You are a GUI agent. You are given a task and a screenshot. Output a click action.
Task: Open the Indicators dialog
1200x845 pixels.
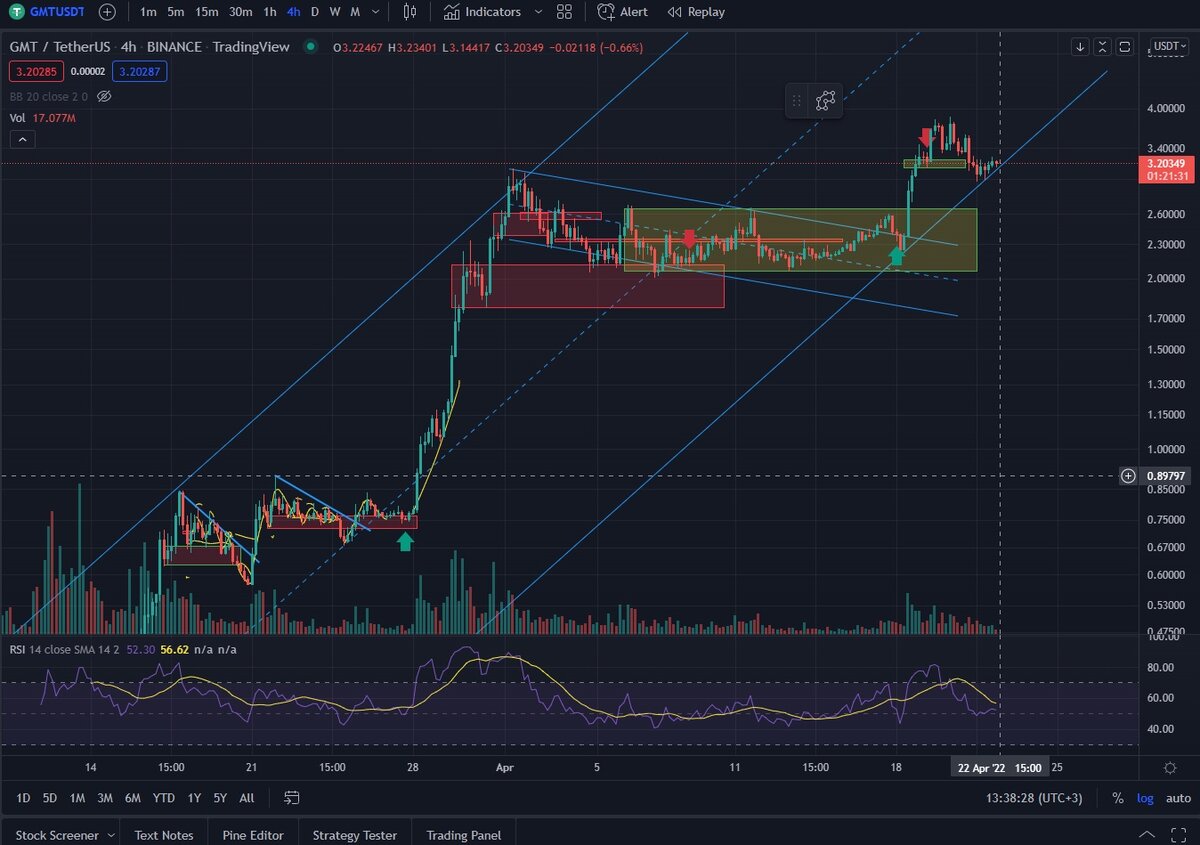point(482,12)
